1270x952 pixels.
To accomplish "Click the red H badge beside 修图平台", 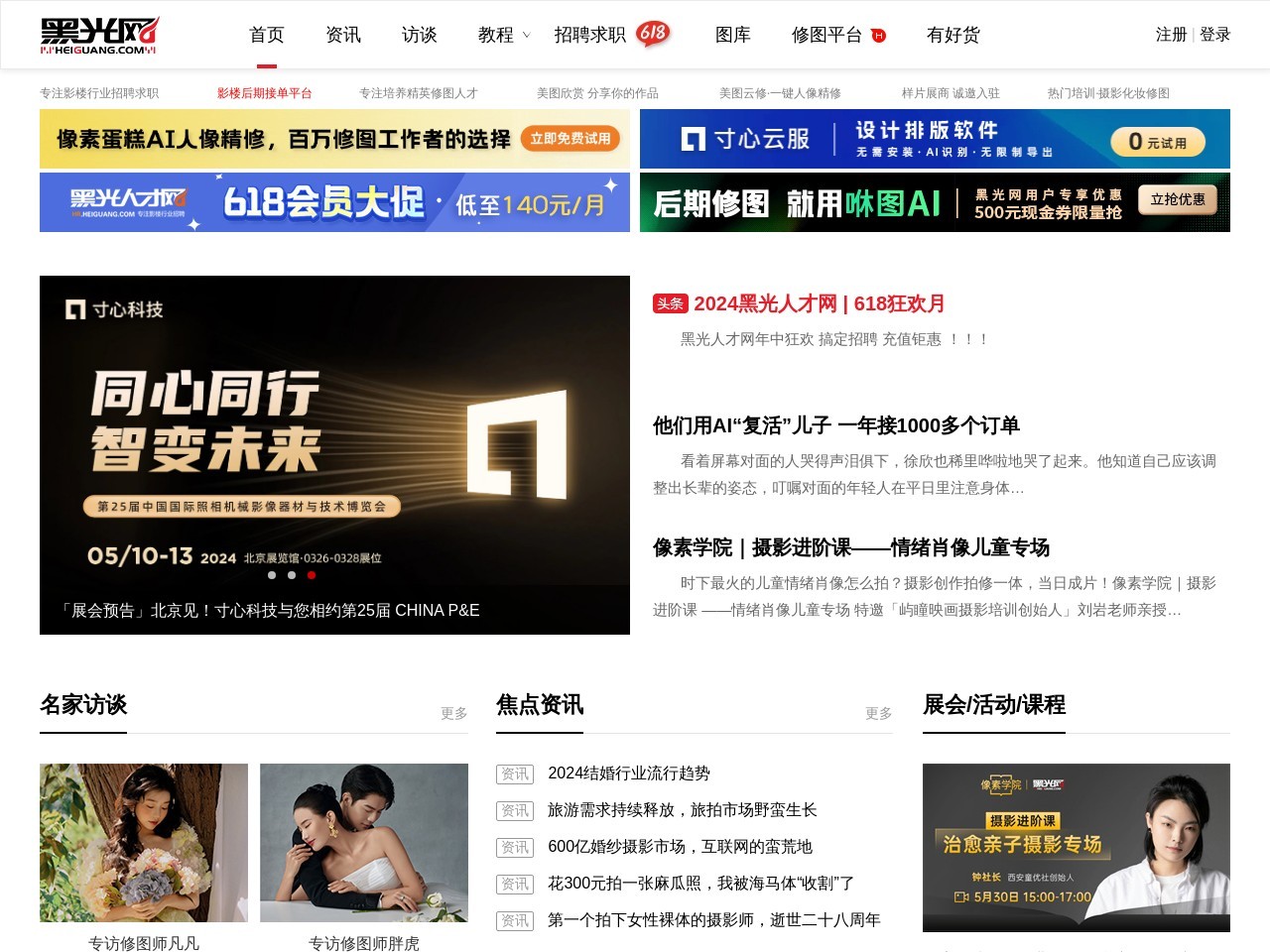I will (x=878, y=36).
